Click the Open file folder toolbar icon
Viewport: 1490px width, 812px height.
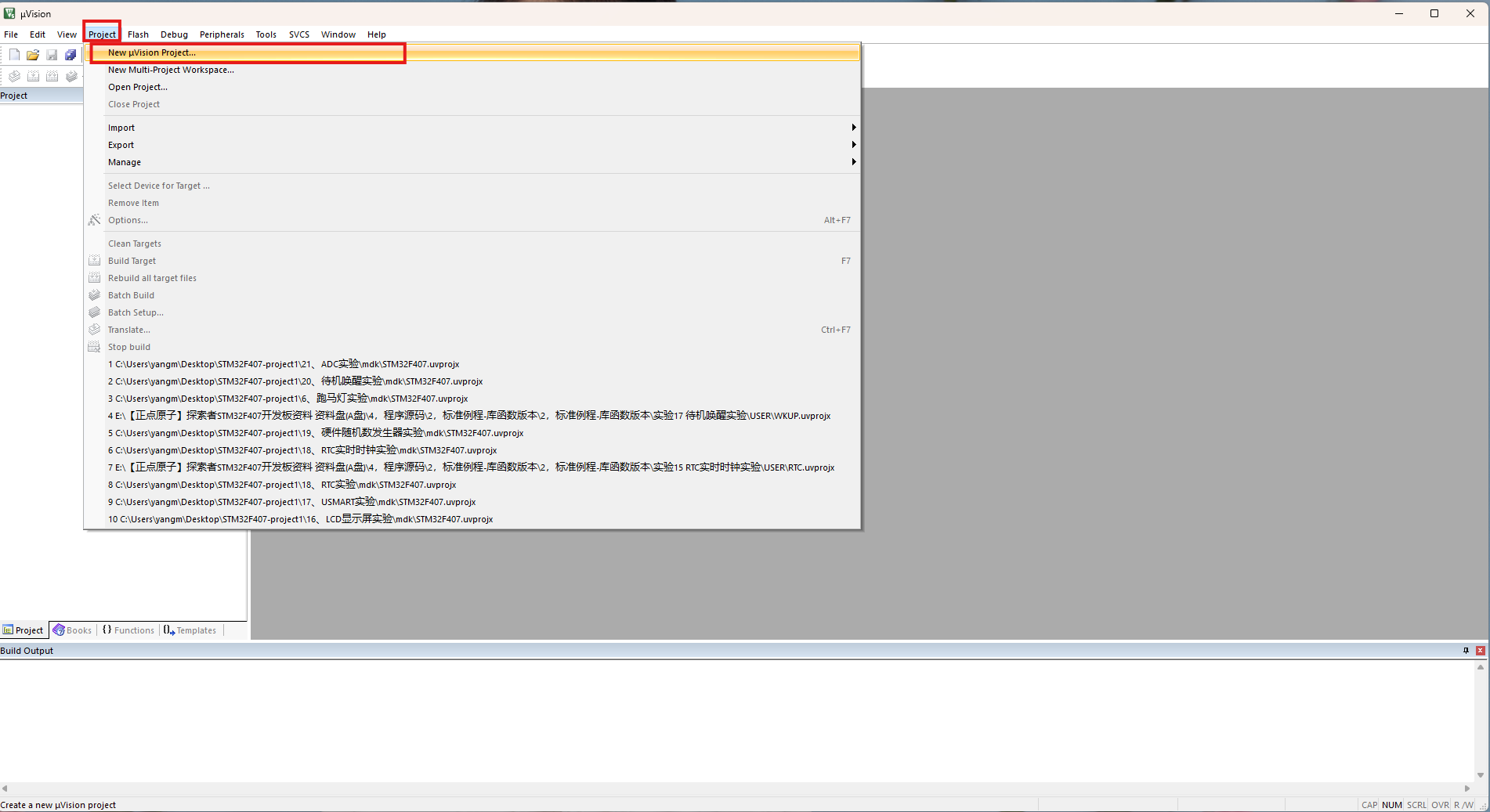[33, 55]
